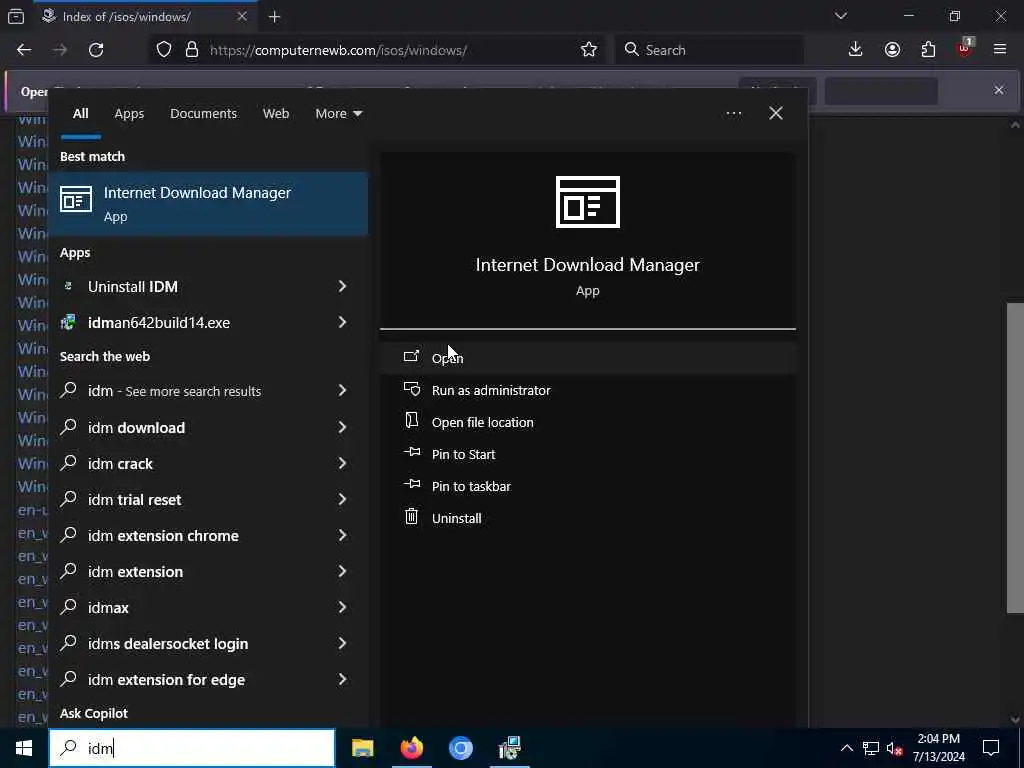Expand Uninstall IDM result arrow
The width and height of the screenshot is (1024, 768).
[342, 286]
